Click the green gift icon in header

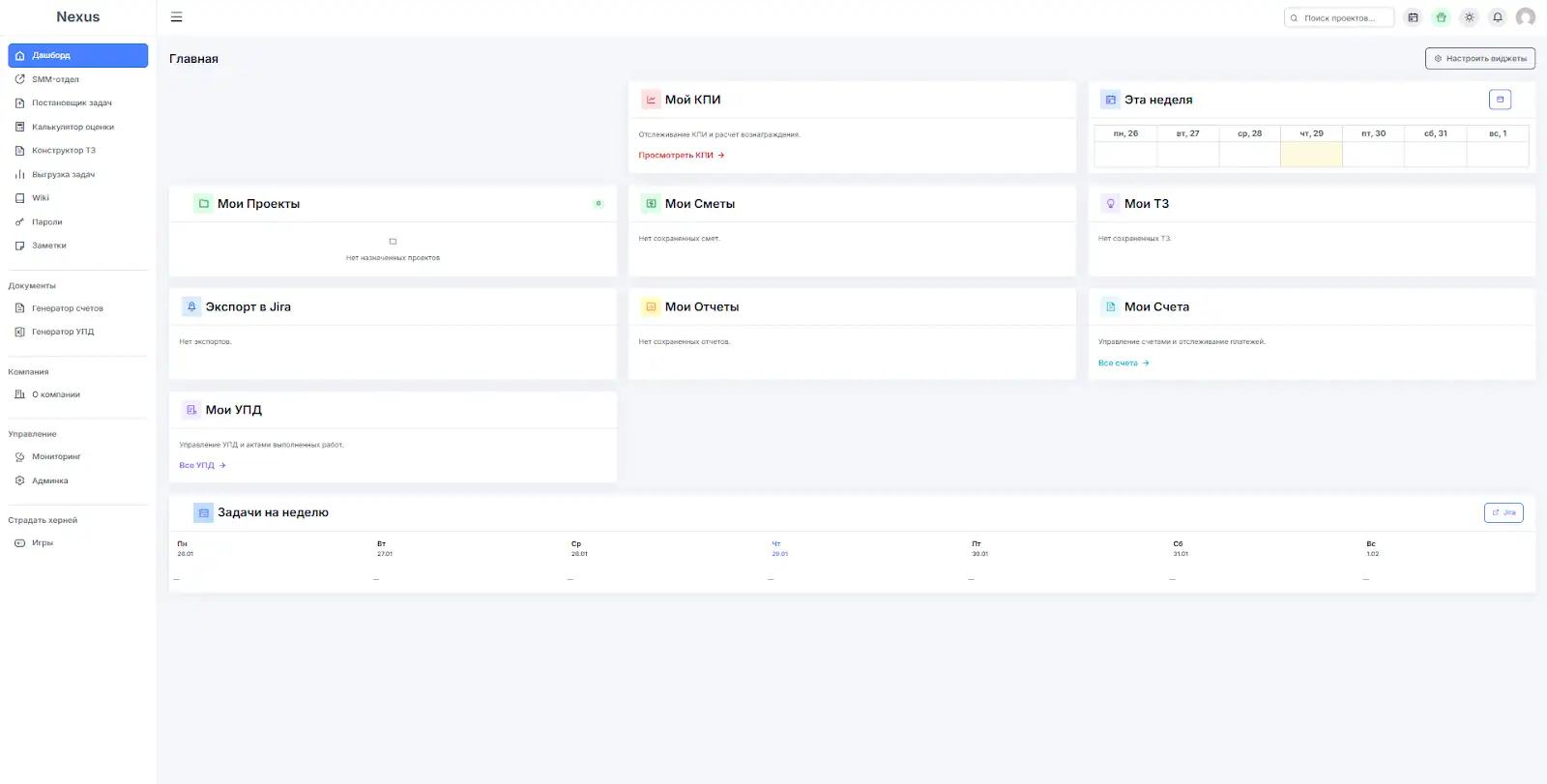point(1441,17)
